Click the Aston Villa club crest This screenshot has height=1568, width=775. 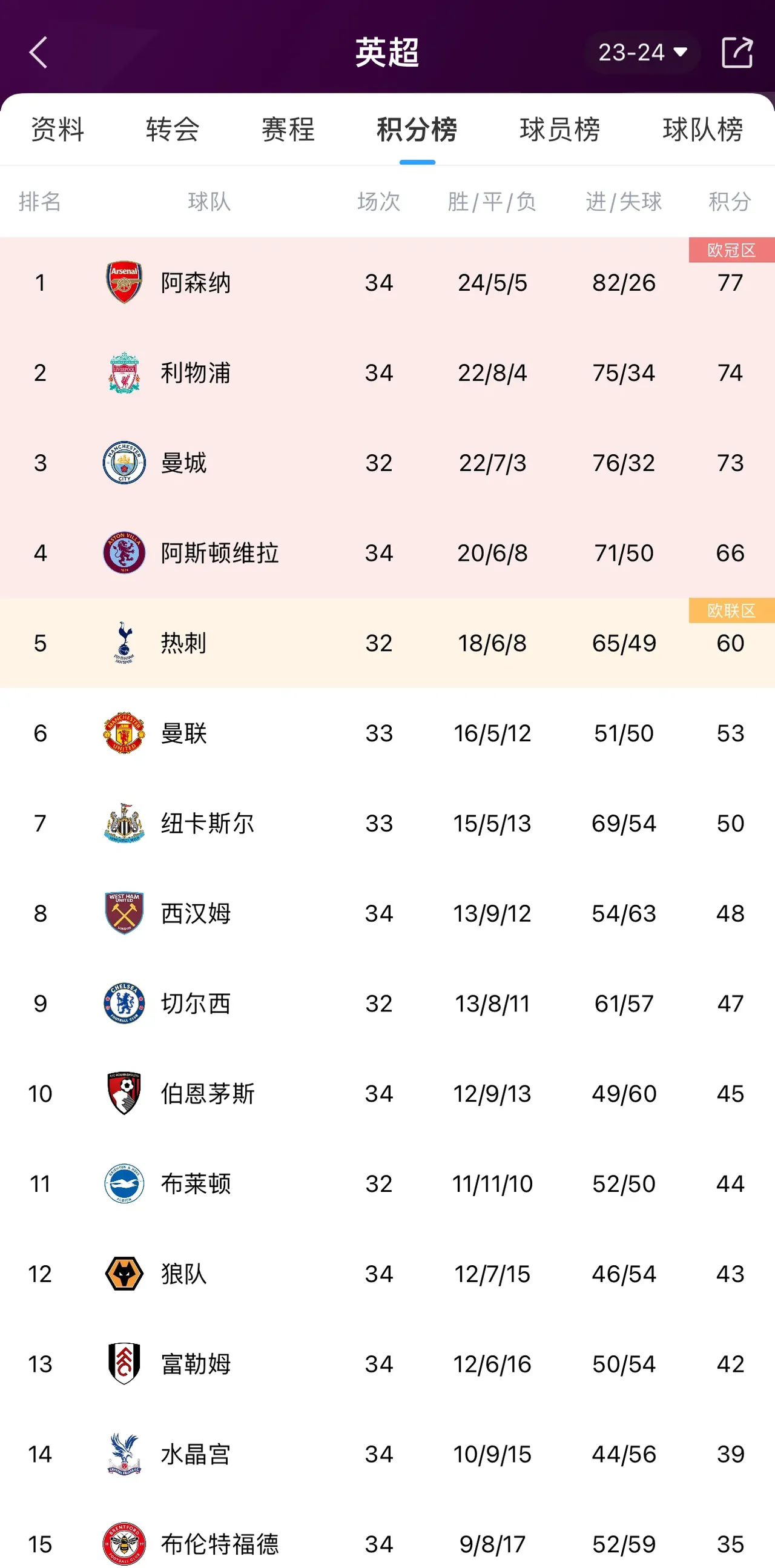point(123,553)
